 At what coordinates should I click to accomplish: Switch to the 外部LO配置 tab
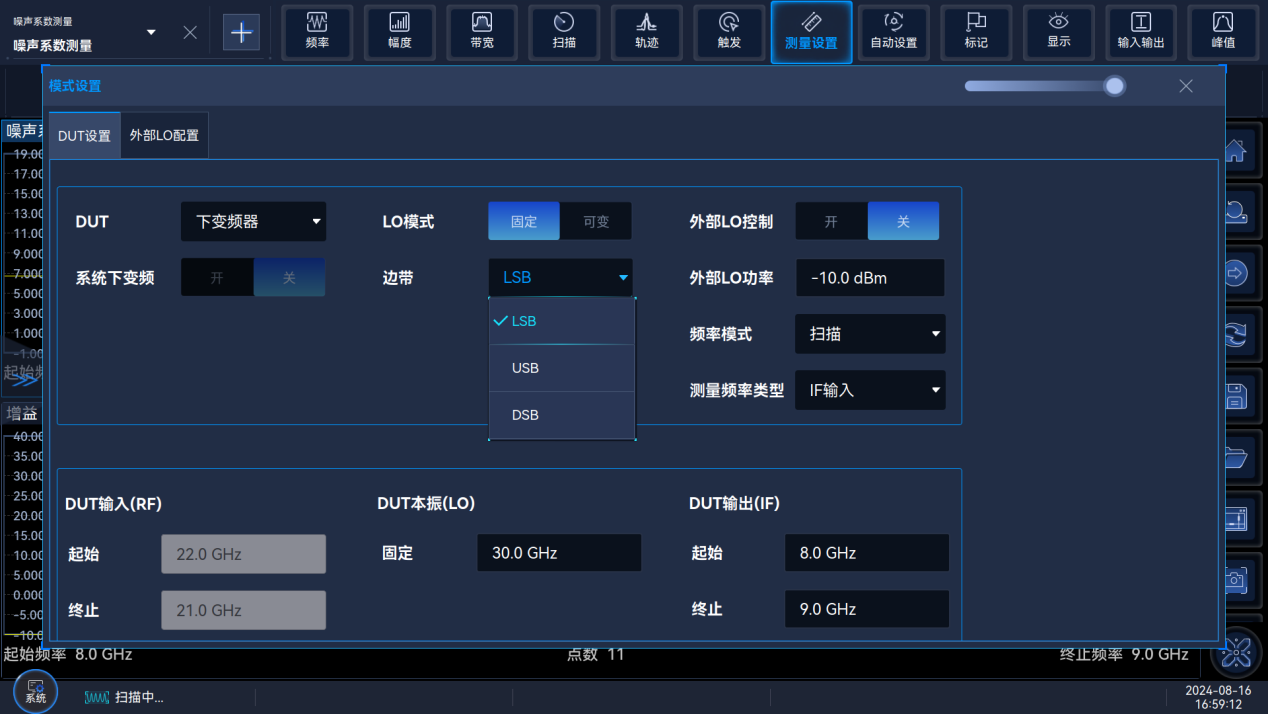point(164,134)
